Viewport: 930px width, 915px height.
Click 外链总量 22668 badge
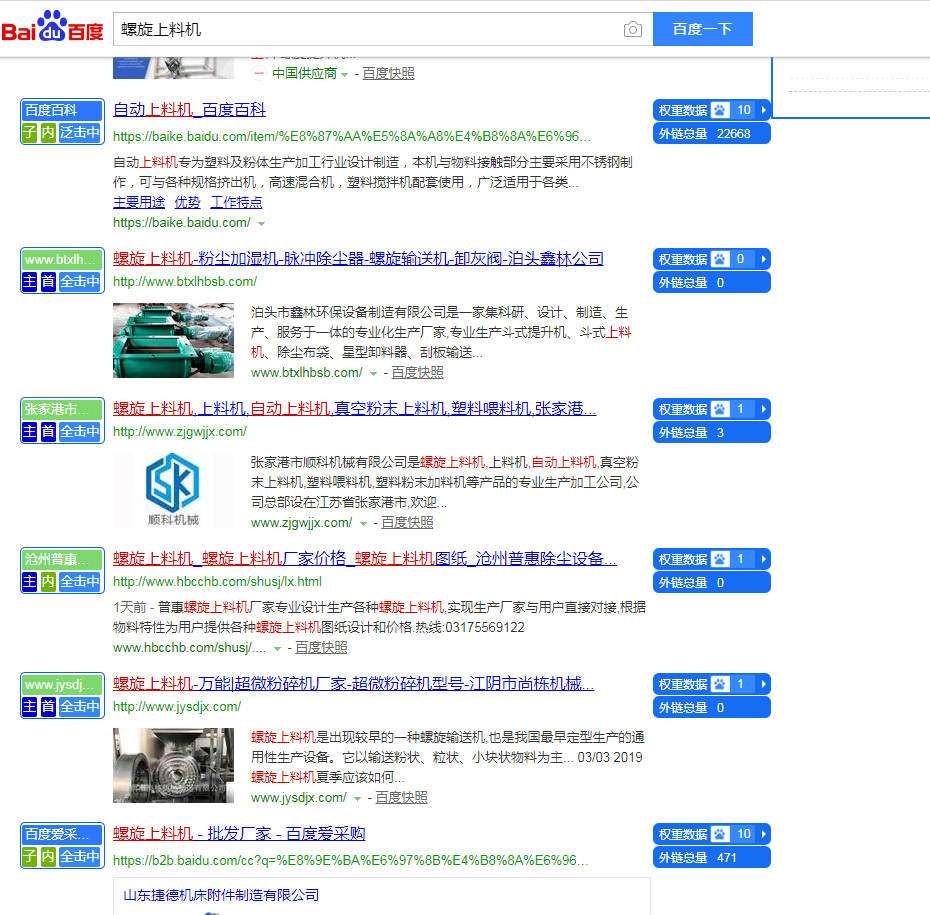(x=711, y=134)
